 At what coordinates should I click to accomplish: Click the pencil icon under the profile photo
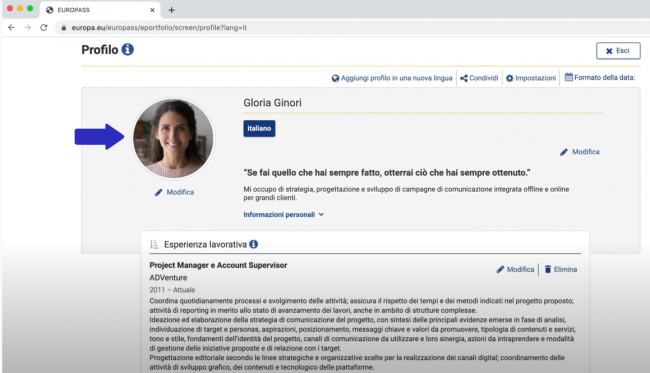158,192
